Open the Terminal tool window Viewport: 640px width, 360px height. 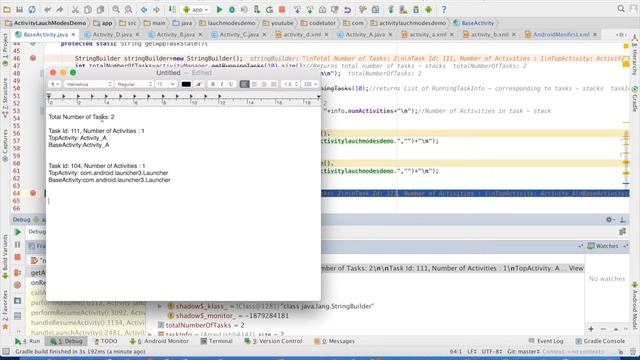click(x=216, y=341)
